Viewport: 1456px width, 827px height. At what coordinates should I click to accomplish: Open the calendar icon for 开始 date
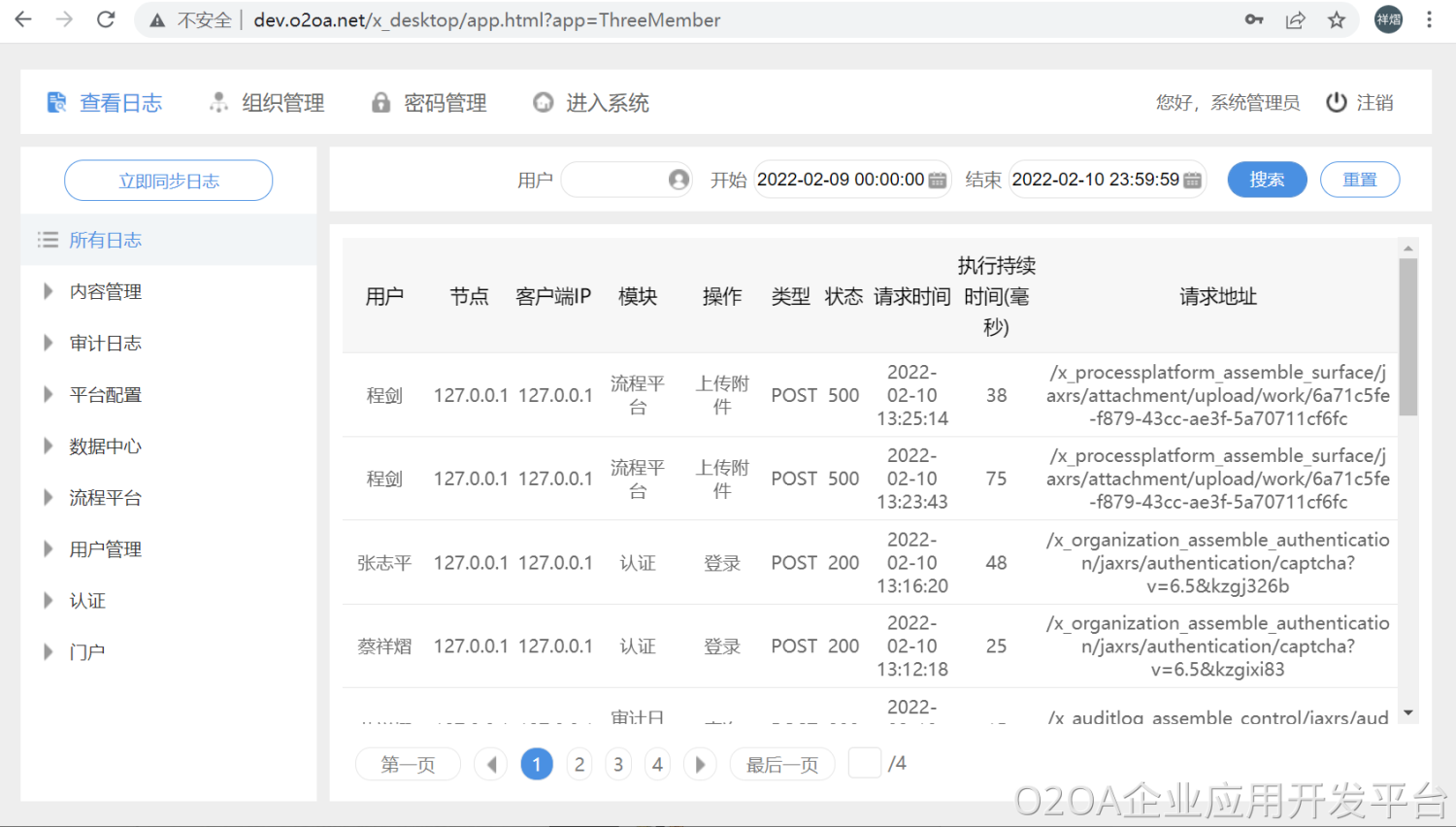(938, 180)
